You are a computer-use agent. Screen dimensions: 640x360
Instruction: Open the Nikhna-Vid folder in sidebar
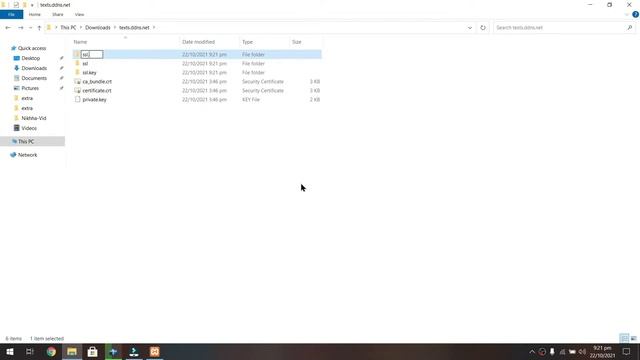[33, 118]
